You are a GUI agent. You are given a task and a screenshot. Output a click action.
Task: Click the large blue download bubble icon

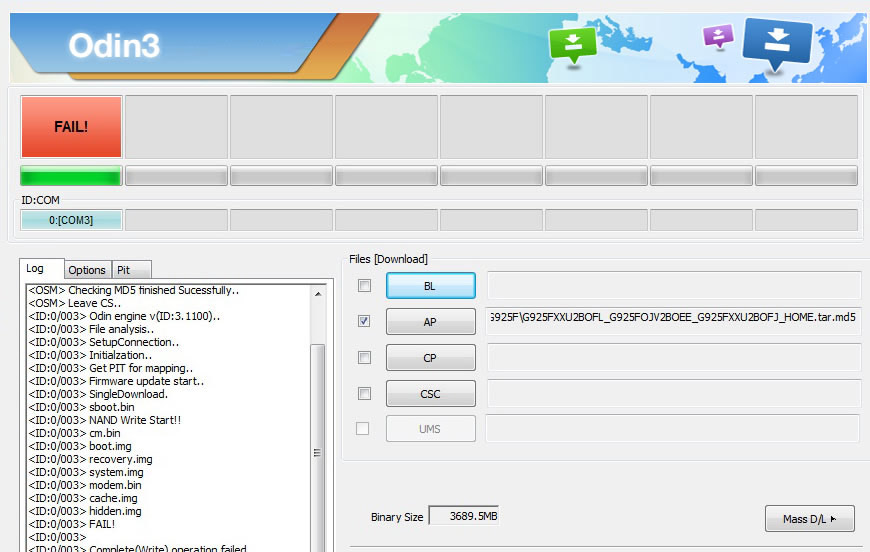(777, 42)
